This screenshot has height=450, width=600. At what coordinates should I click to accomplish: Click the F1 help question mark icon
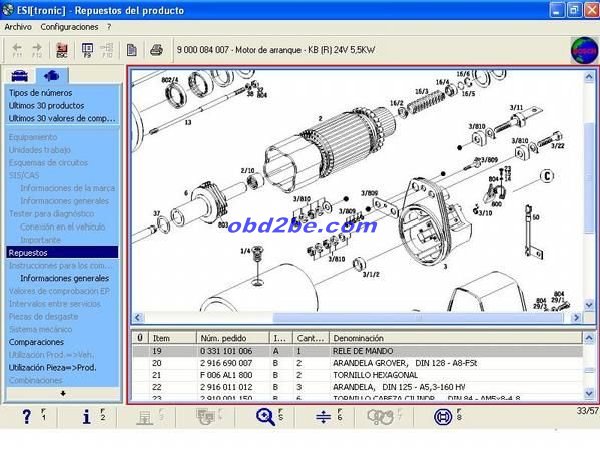[x=26, y=416]
